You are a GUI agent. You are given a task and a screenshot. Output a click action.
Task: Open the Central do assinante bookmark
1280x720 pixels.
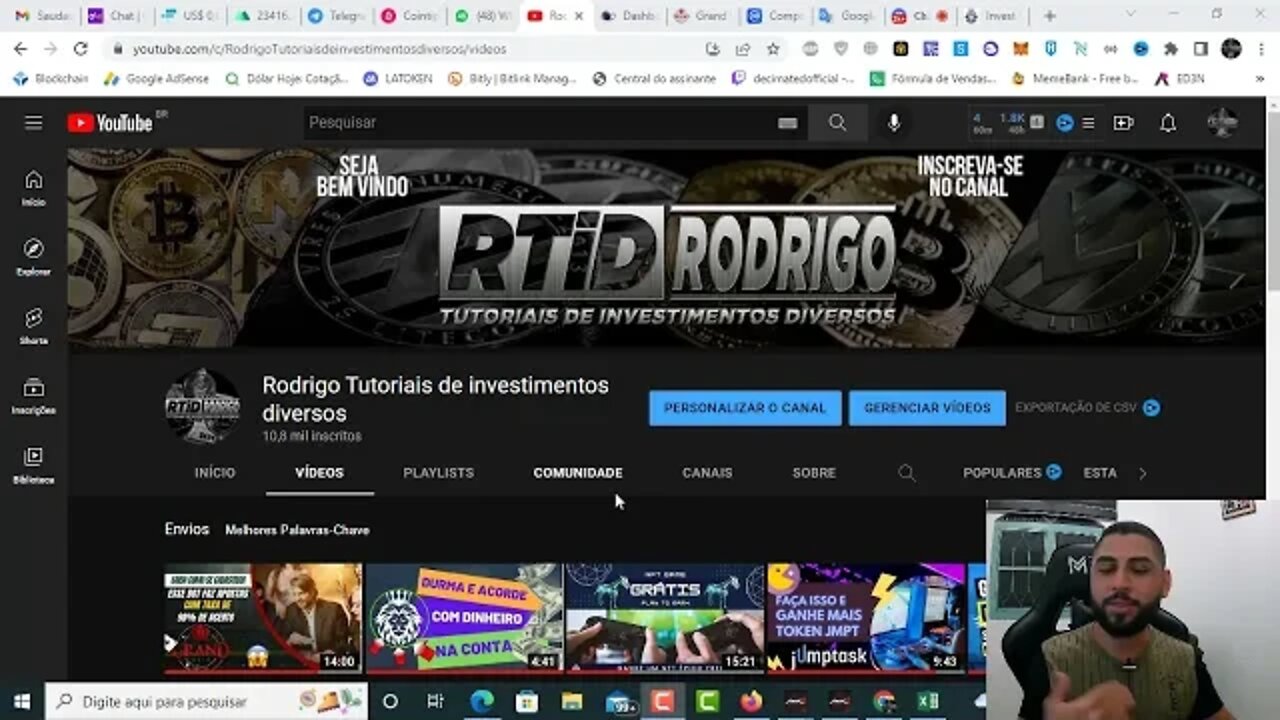click(654, 78)
